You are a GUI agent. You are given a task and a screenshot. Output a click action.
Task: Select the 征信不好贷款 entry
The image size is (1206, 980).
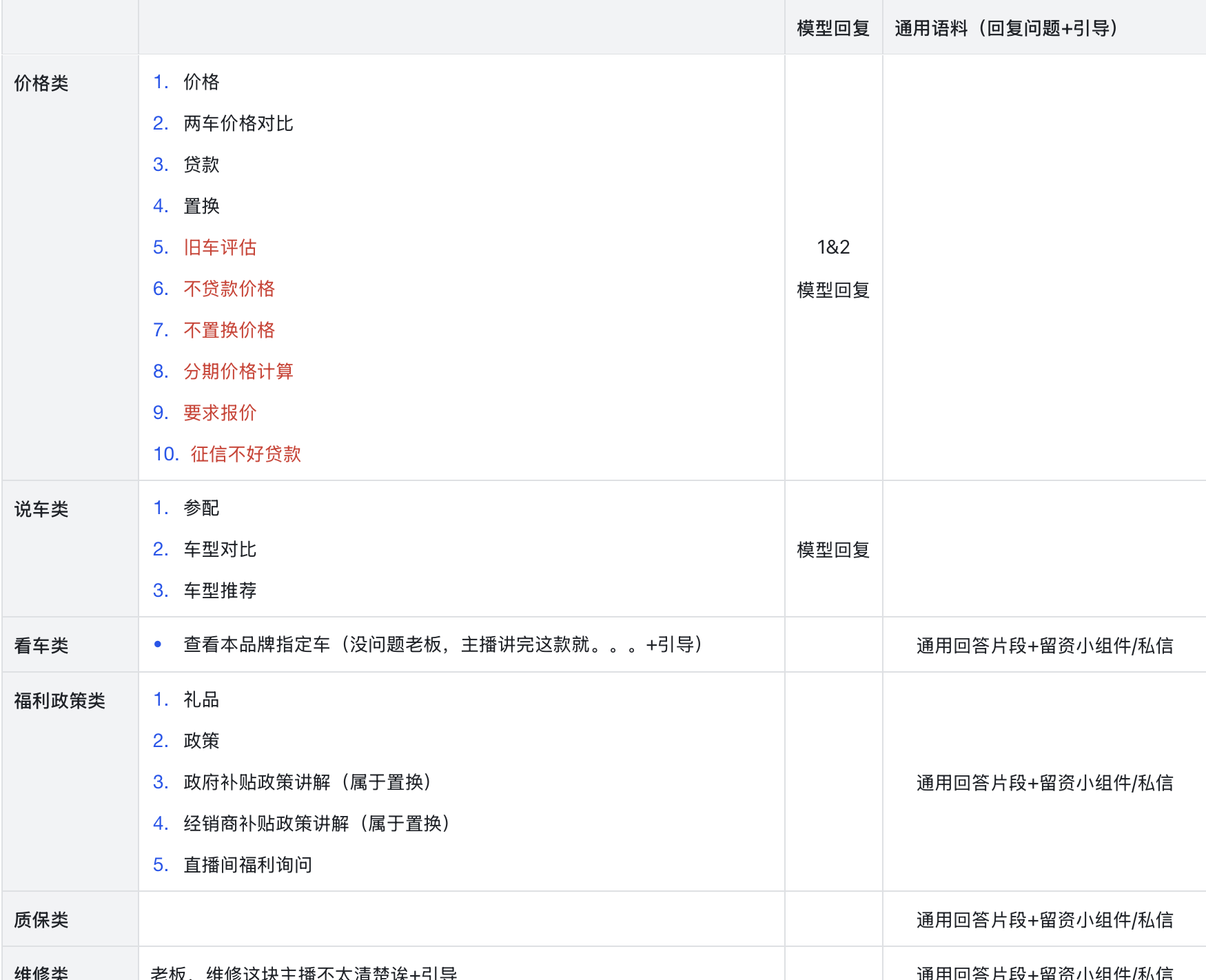pos(245,454)
